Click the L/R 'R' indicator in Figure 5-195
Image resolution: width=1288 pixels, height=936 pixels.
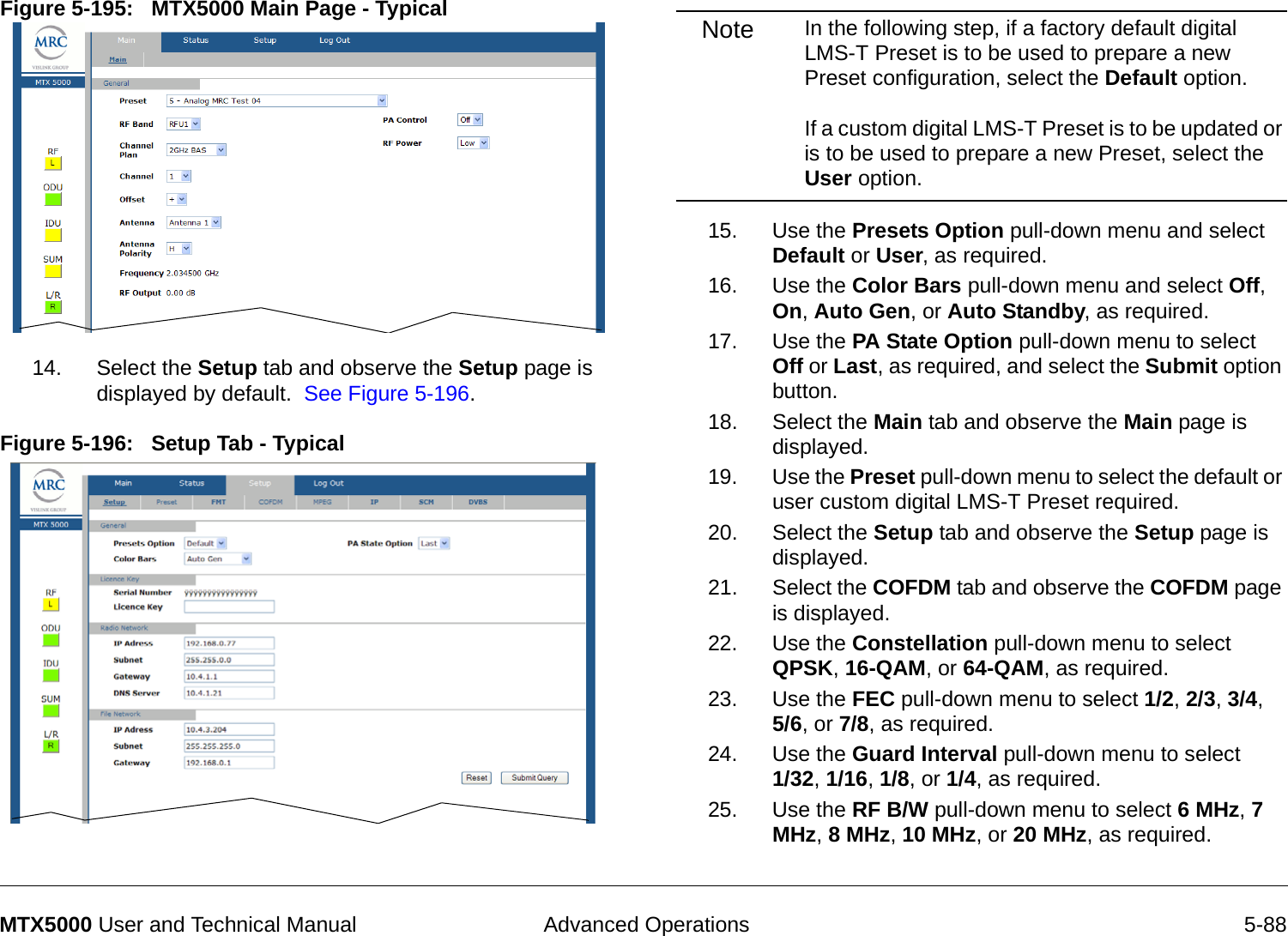52,307
